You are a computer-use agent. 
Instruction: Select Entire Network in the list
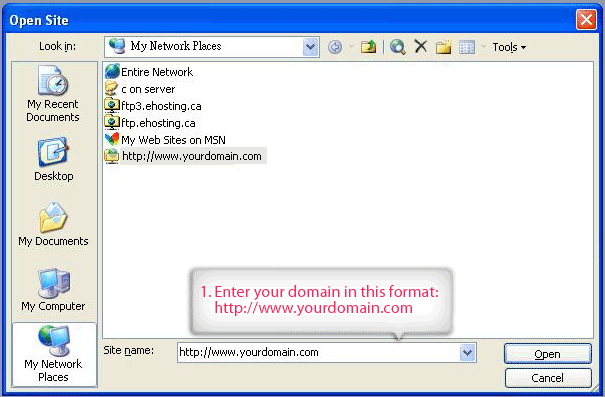(149, 72)
